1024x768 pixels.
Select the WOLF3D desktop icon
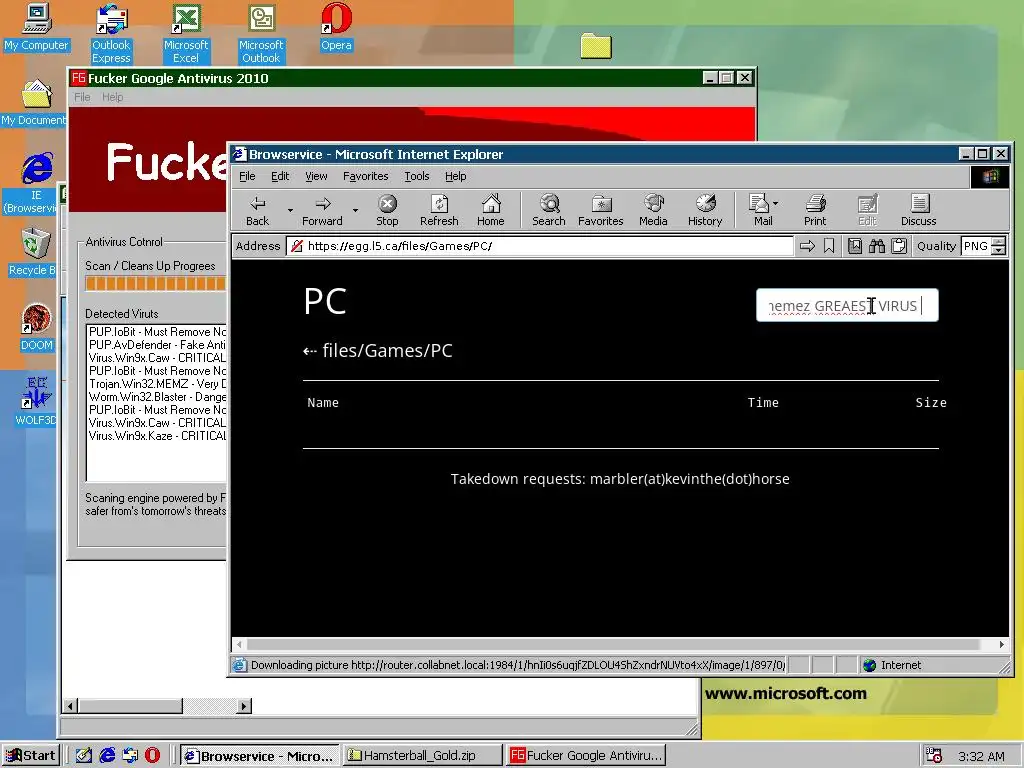point(36,402)
